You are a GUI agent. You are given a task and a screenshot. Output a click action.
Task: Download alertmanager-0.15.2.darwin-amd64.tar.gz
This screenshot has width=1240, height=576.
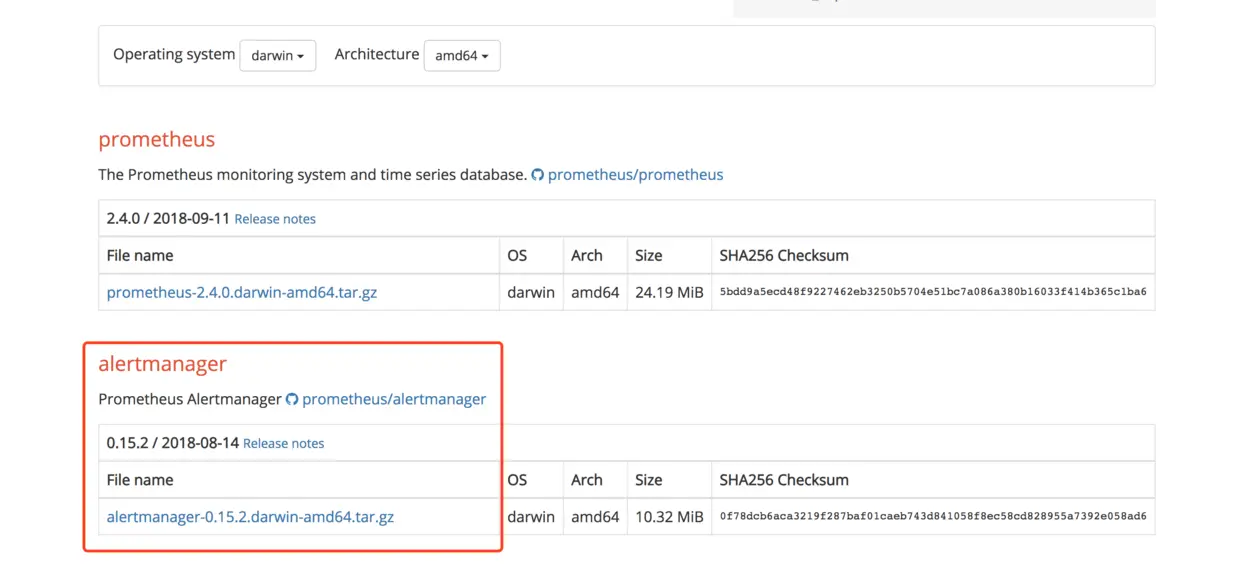(250, 517)
